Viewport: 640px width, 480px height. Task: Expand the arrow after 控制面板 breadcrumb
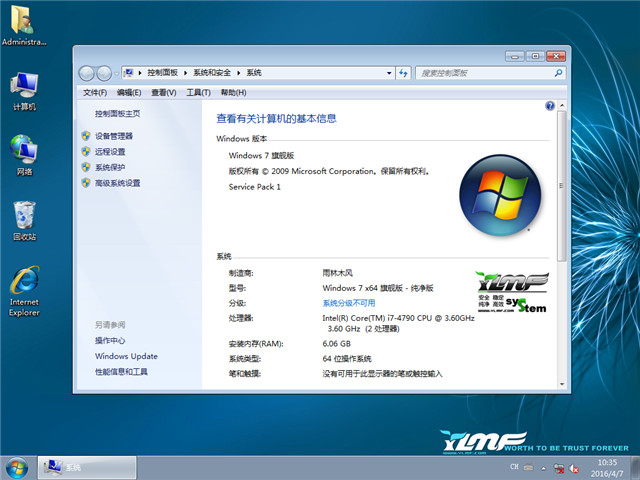coord(185,73)
